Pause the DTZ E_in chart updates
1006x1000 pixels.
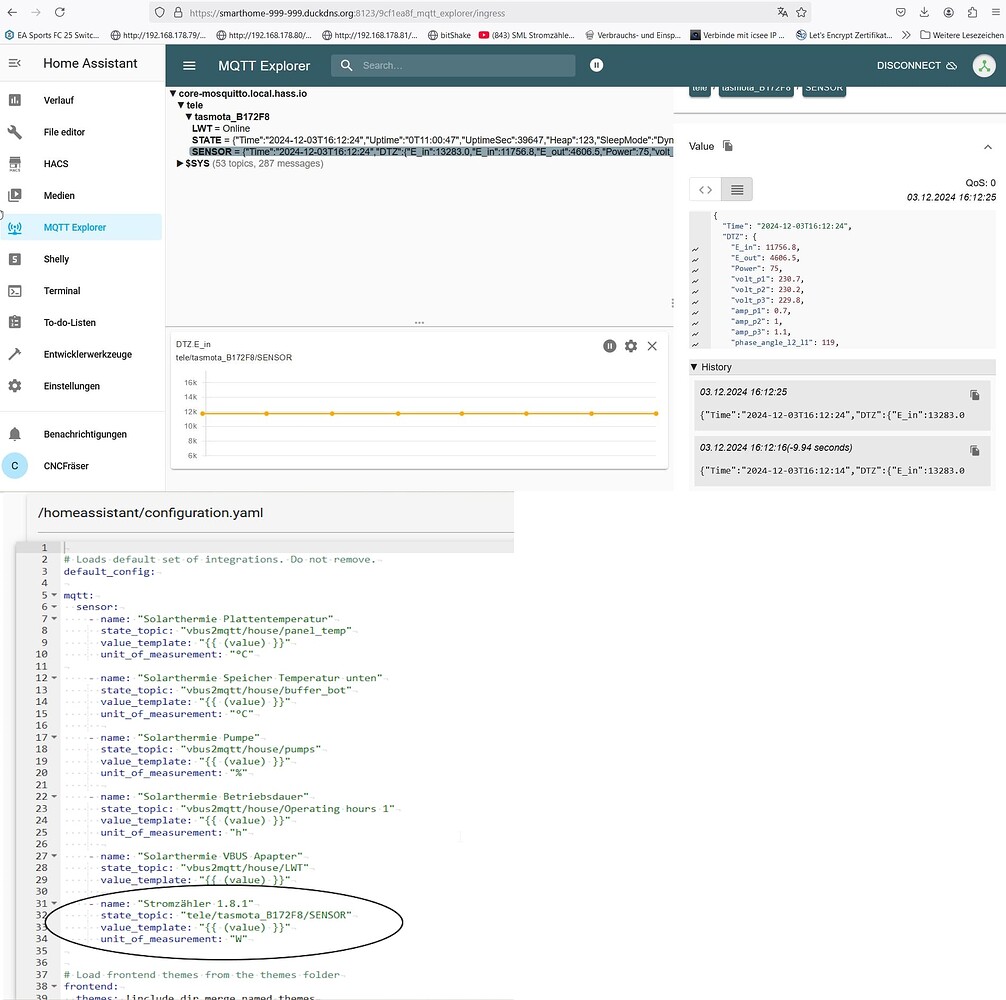tap(609, 345)
